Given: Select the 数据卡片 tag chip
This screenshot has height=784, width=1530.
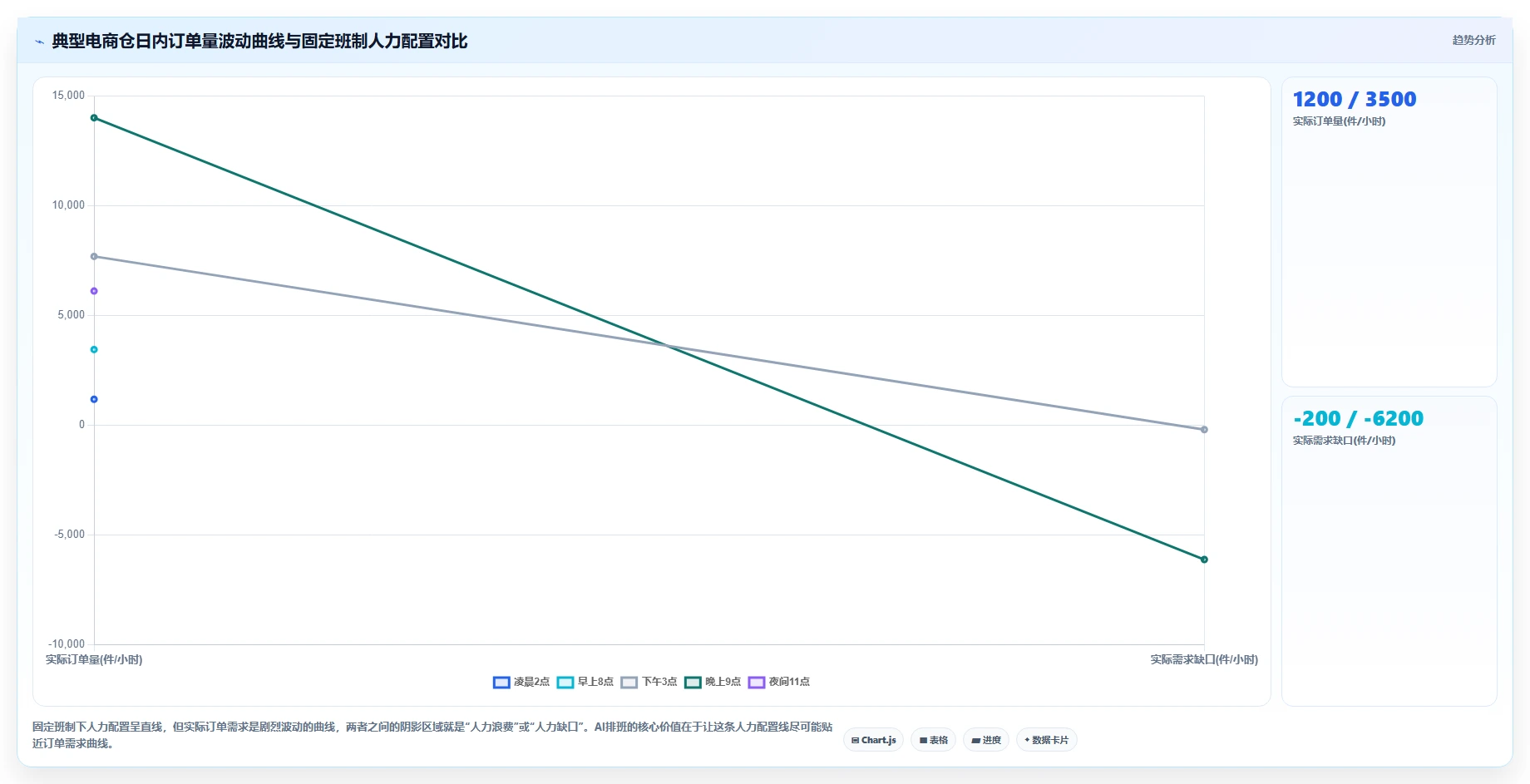Looking at the screenshot, I should [x=1047, y=740].
